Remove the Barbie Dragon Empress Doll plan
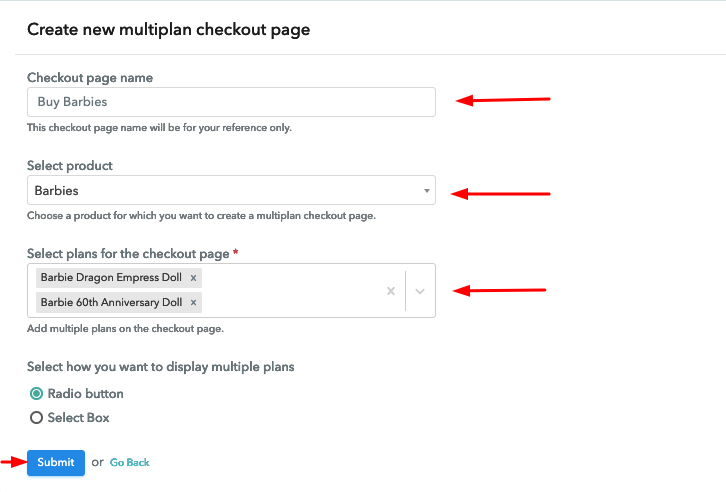The height and width of the screenshot is (492, 726). (x=193, y=277)
